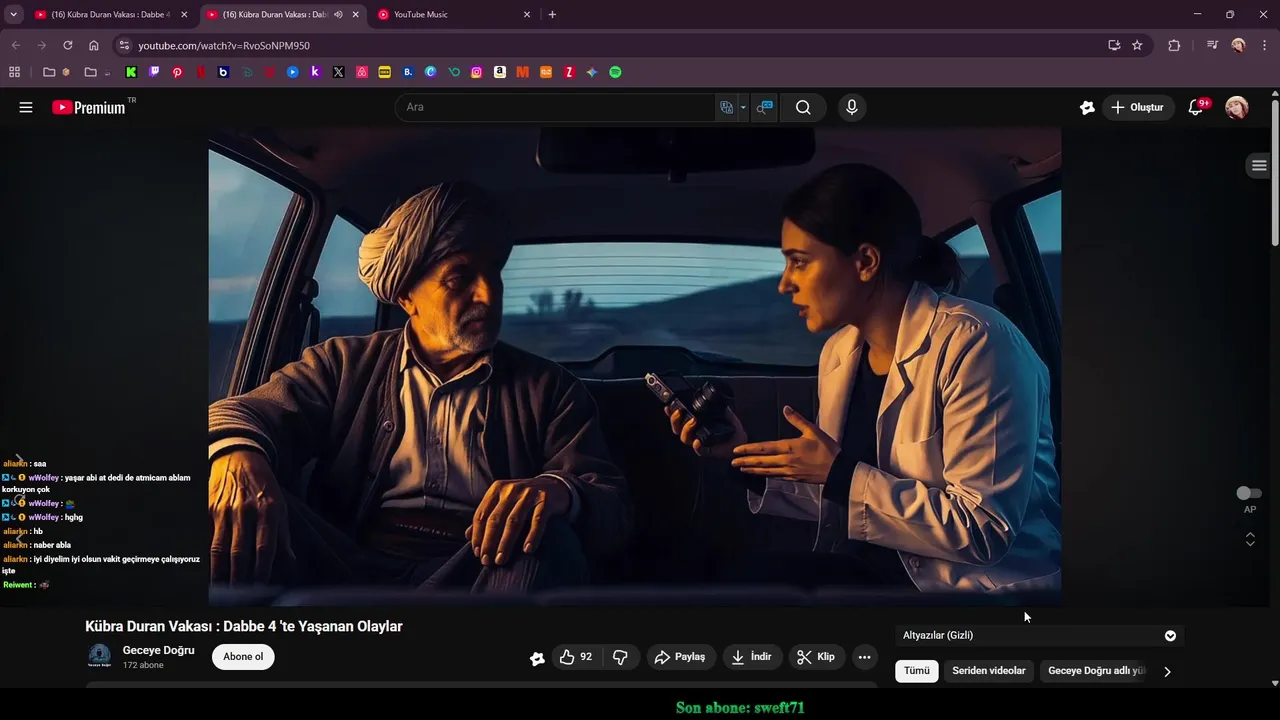1280x720 pixels.
Task: Click the Oluştur create button
Action: tap(1138, 107)
